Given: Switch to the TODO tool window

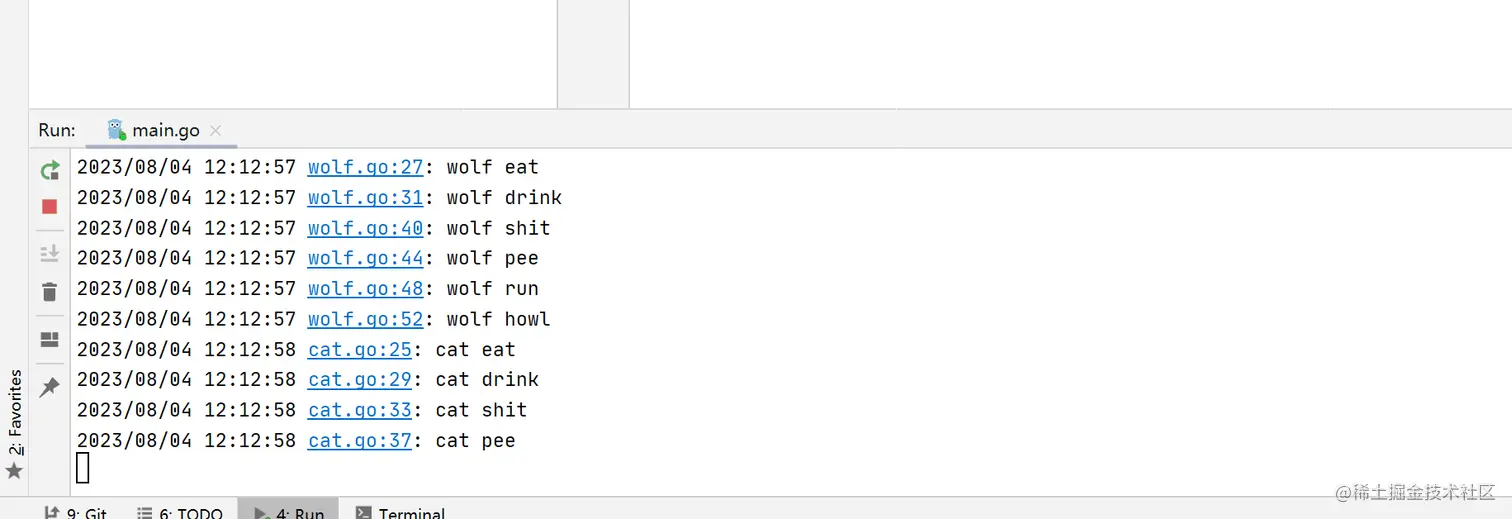Looking at the screenshot, I should pyautogui.click(x=180, y=512).
